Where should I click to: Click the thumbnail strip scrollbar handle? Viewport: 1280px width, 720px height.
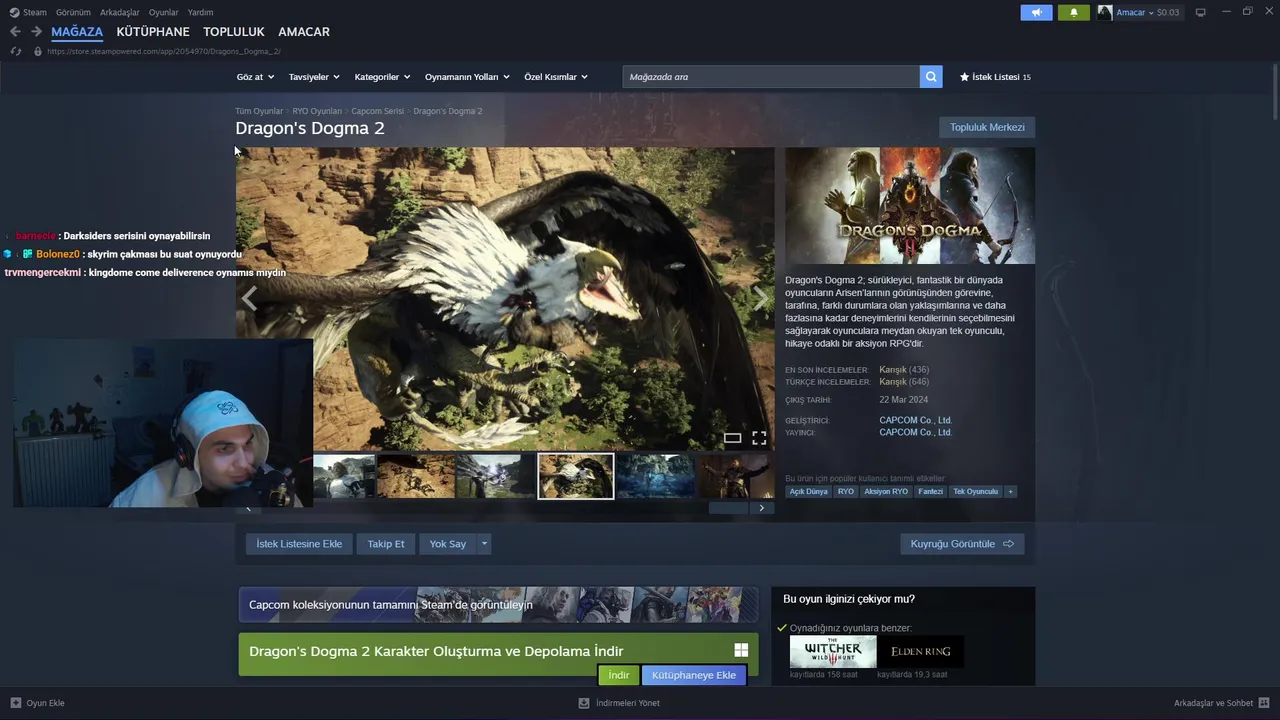point(728,508)
